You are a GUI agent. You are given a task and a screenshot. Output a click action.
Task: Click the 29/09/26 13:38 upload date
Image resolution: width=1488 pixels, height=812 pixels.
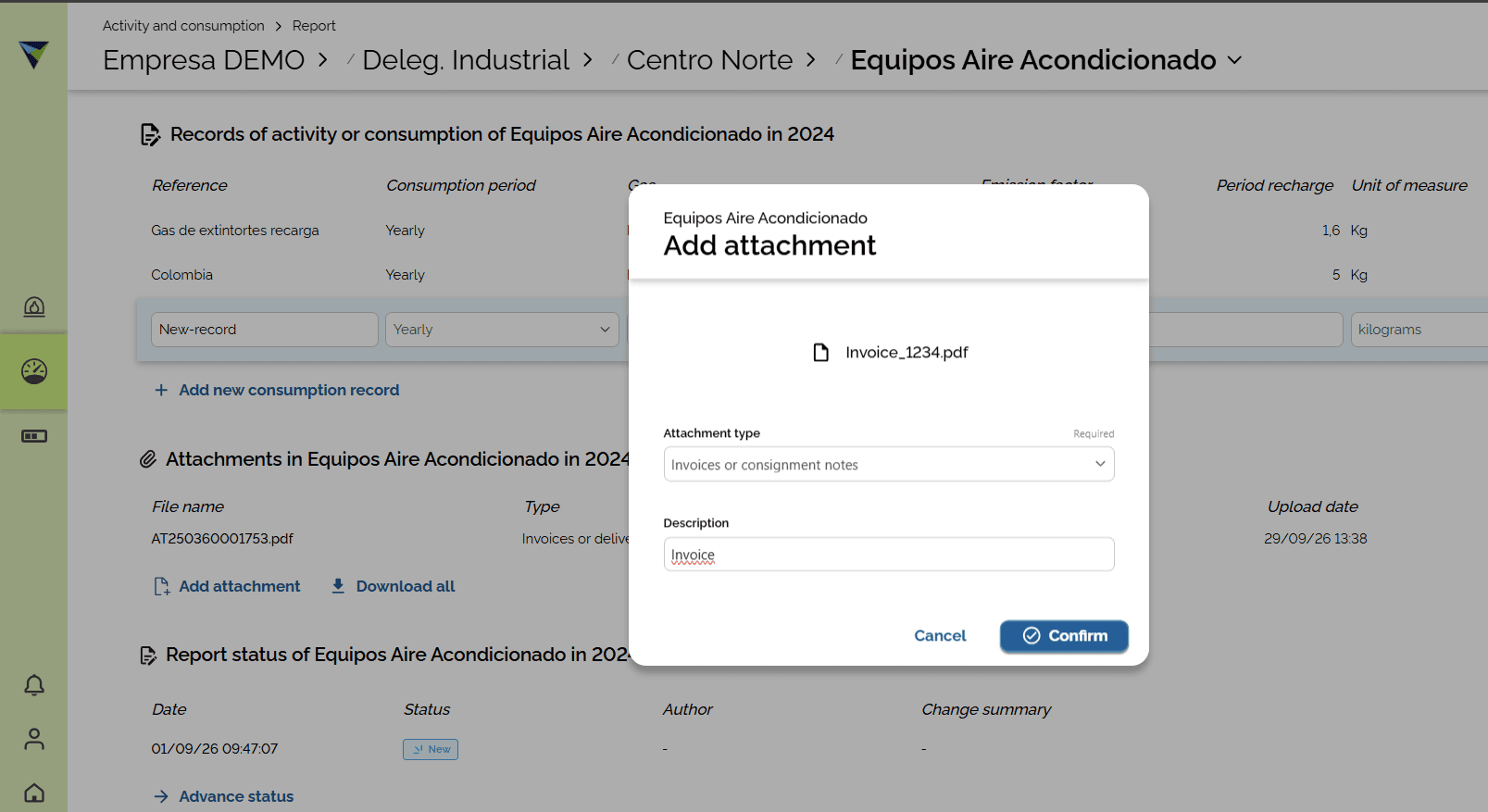pyautogui.click(x=1315, y=539)
